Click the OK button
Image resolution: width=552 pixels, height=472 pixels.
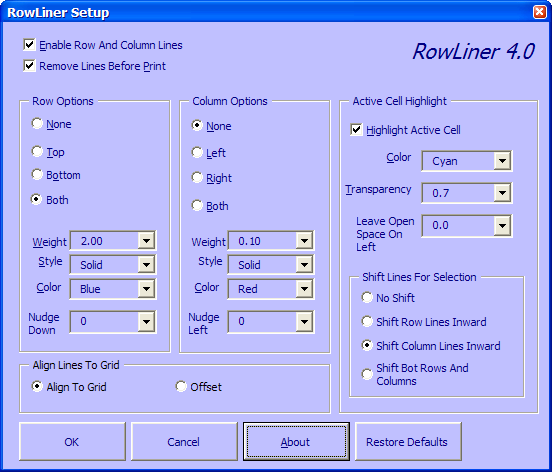pos(72,441)
